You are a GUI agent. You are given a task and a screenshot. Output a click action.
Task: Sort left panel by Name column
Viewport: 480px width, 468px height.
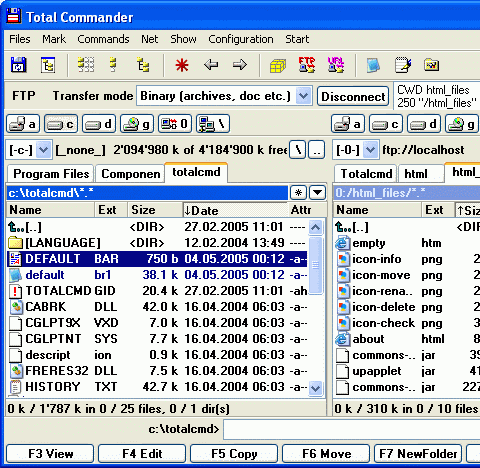click(50, 210)
